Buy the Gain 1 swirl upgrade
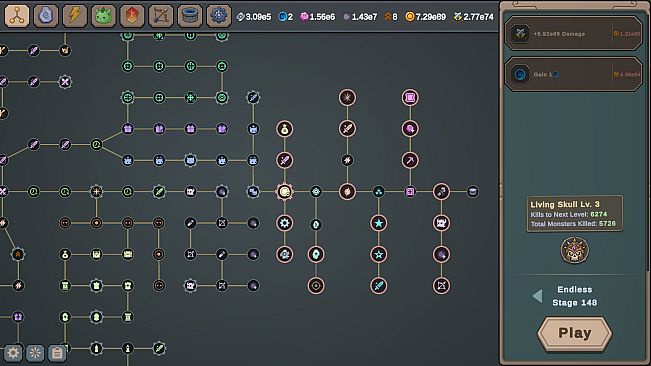 573,74
